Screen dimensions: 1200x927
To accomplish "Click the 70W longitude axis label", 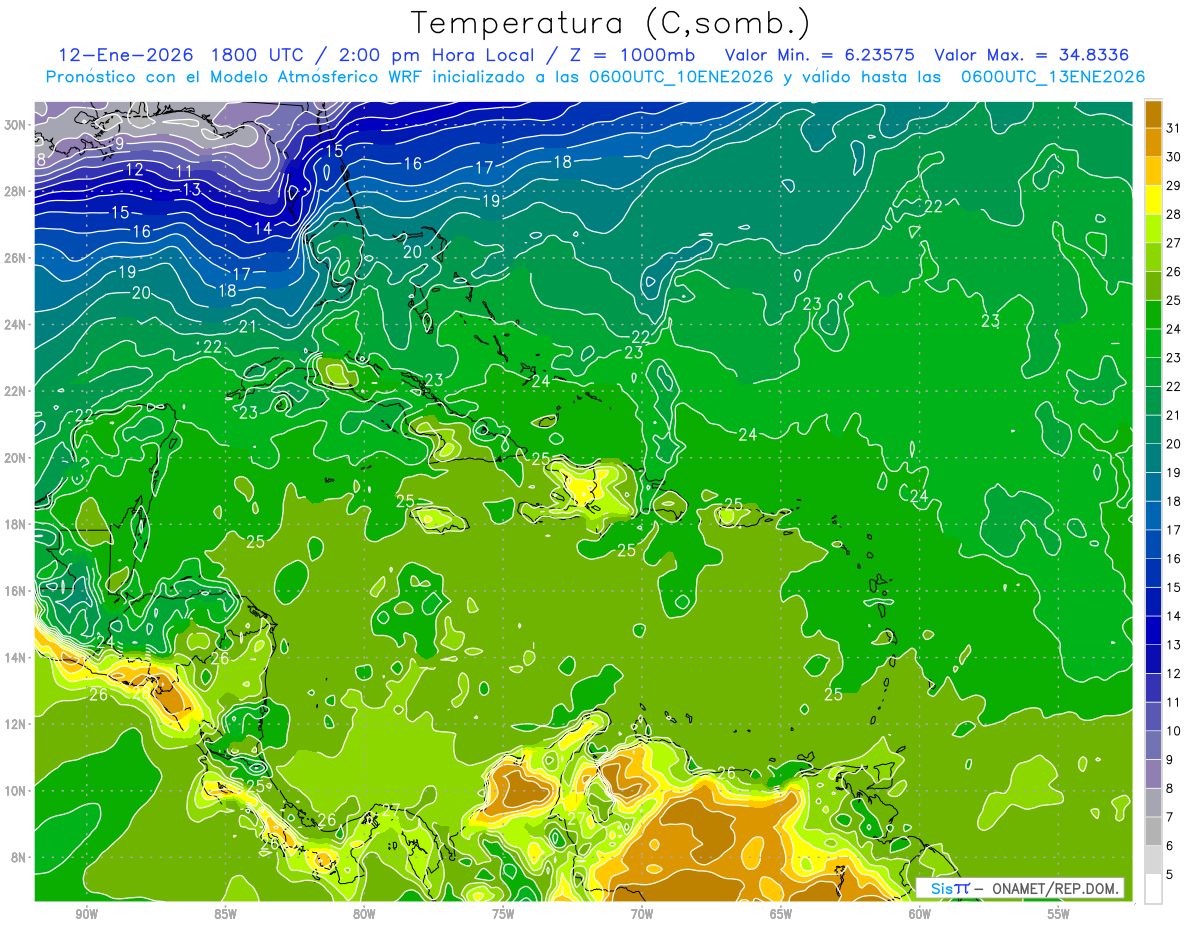I will [642, 914].
